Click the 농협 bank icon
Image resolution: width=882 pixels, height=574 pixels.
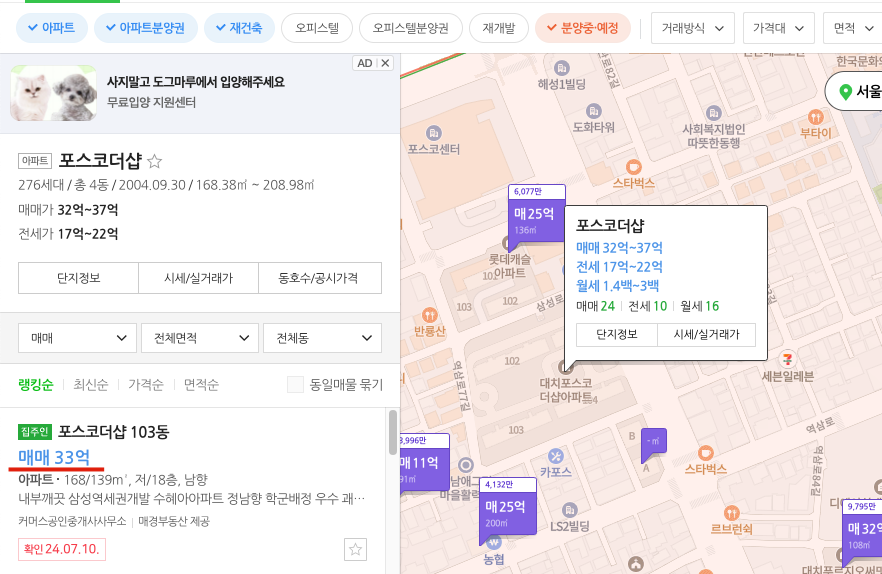point(493,542)
